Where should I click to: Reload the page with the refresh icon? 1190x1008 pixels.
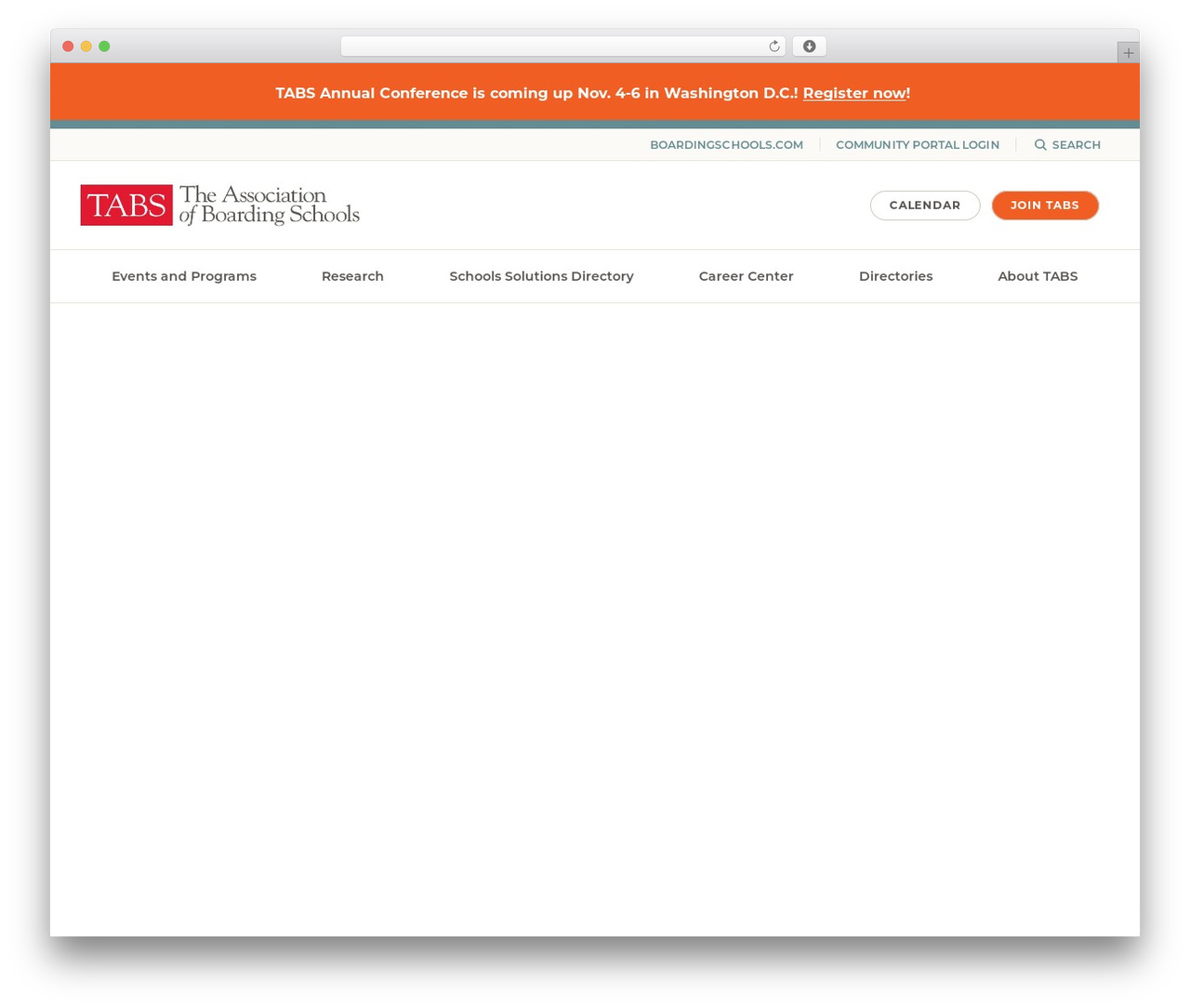coord(773,46)
